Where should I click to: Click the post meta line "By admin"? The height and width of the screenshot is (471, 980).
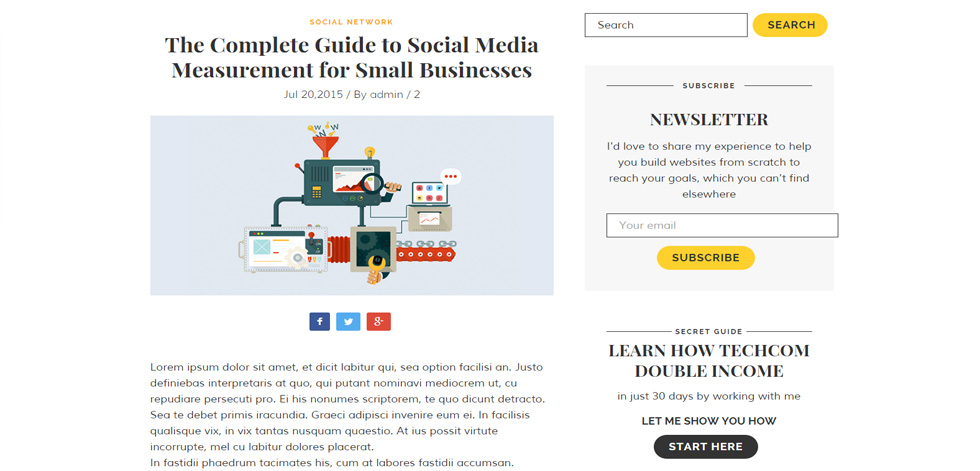pos(378,95)
